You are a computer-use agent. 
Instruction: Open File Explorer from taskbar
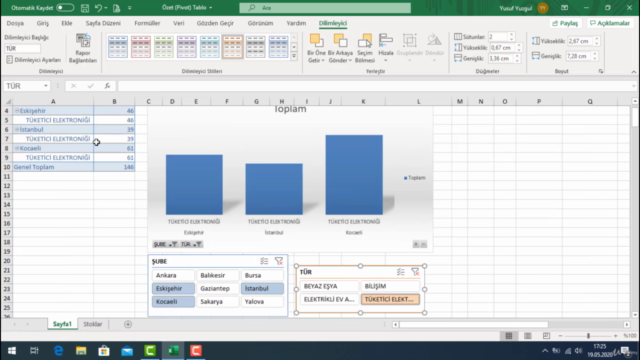[81, 351]
